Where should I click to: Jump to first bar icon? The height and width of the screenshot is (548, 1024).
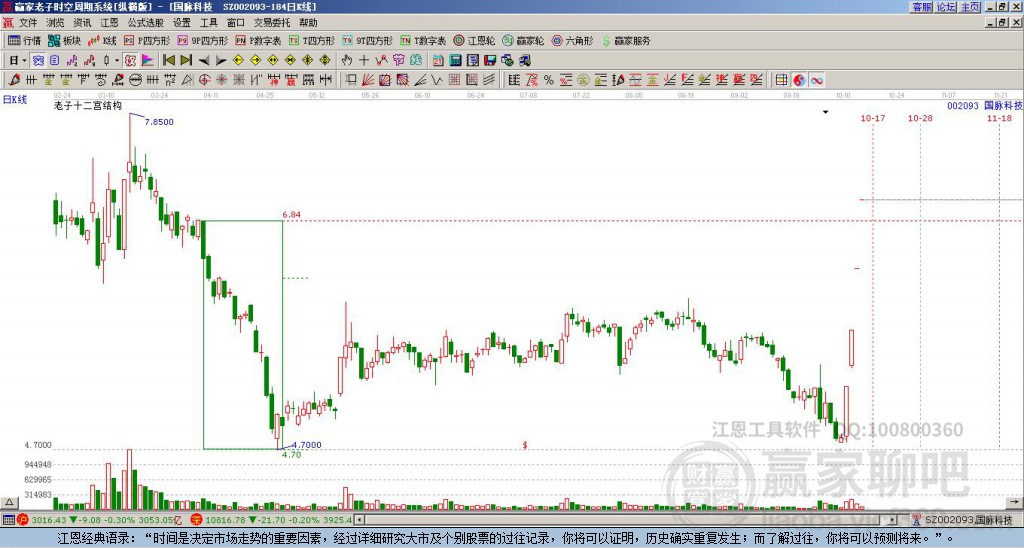168,61
